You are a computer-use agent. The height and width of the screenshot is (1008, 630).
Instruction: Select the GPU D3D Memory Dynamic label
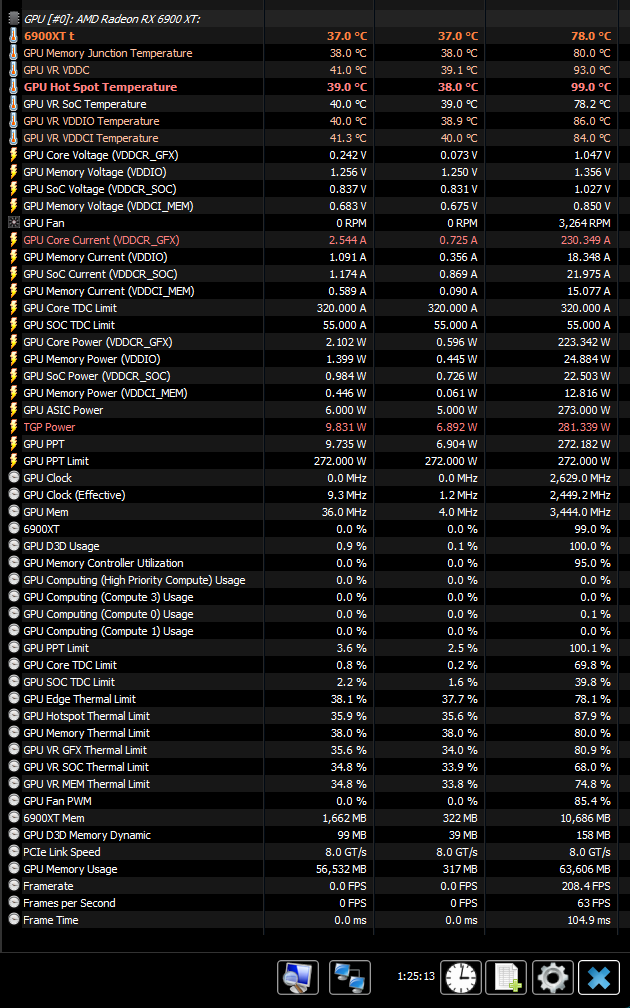[87, 835]
